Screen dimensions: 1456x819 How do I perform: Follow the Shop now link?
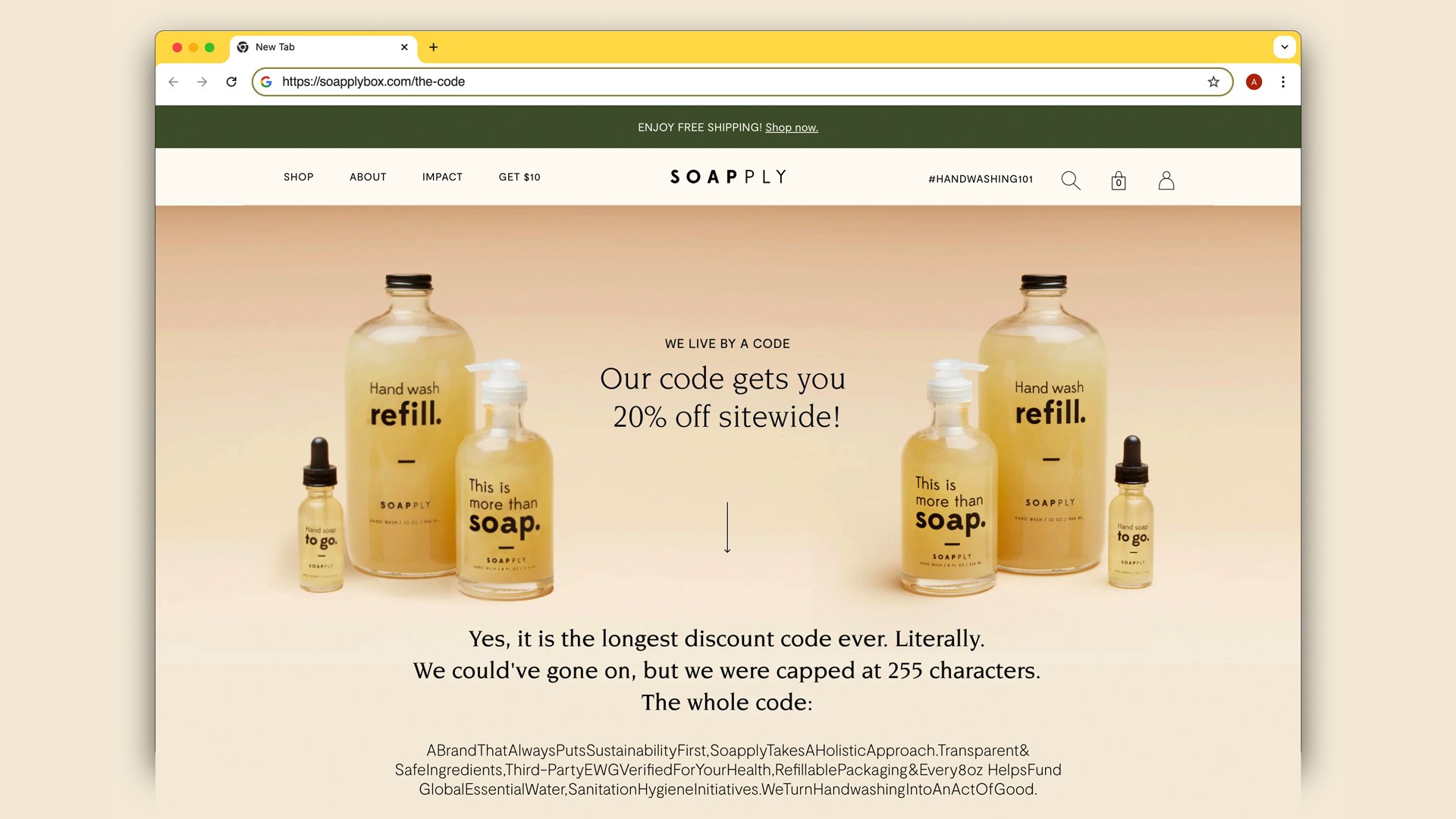tap(792, 127)
